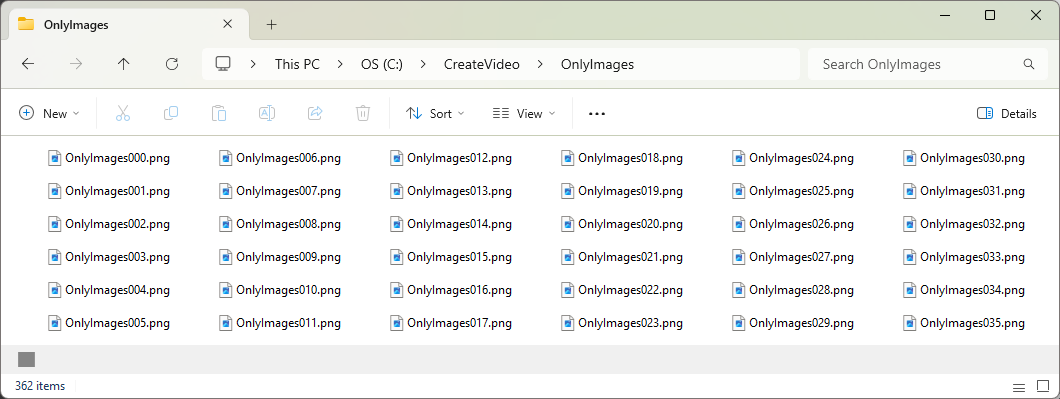
Task: Click the OnlyImages breadcrumb
Action: 597,64
